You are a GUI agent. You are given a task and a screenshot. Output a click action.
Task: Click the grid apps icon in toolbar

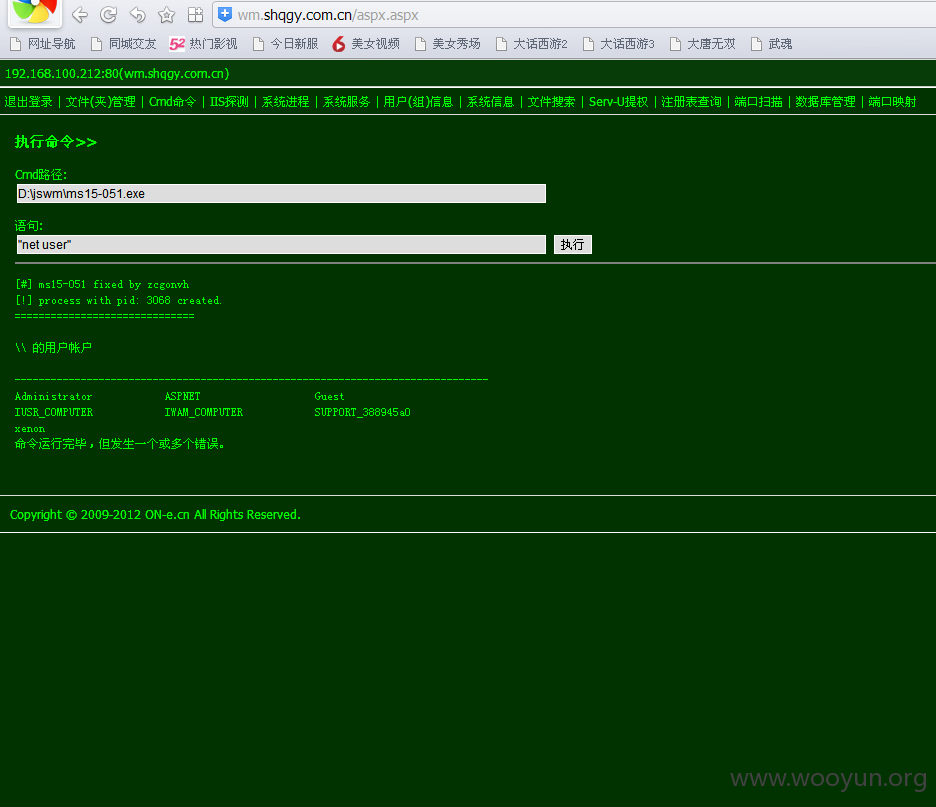tap(195, 15)
